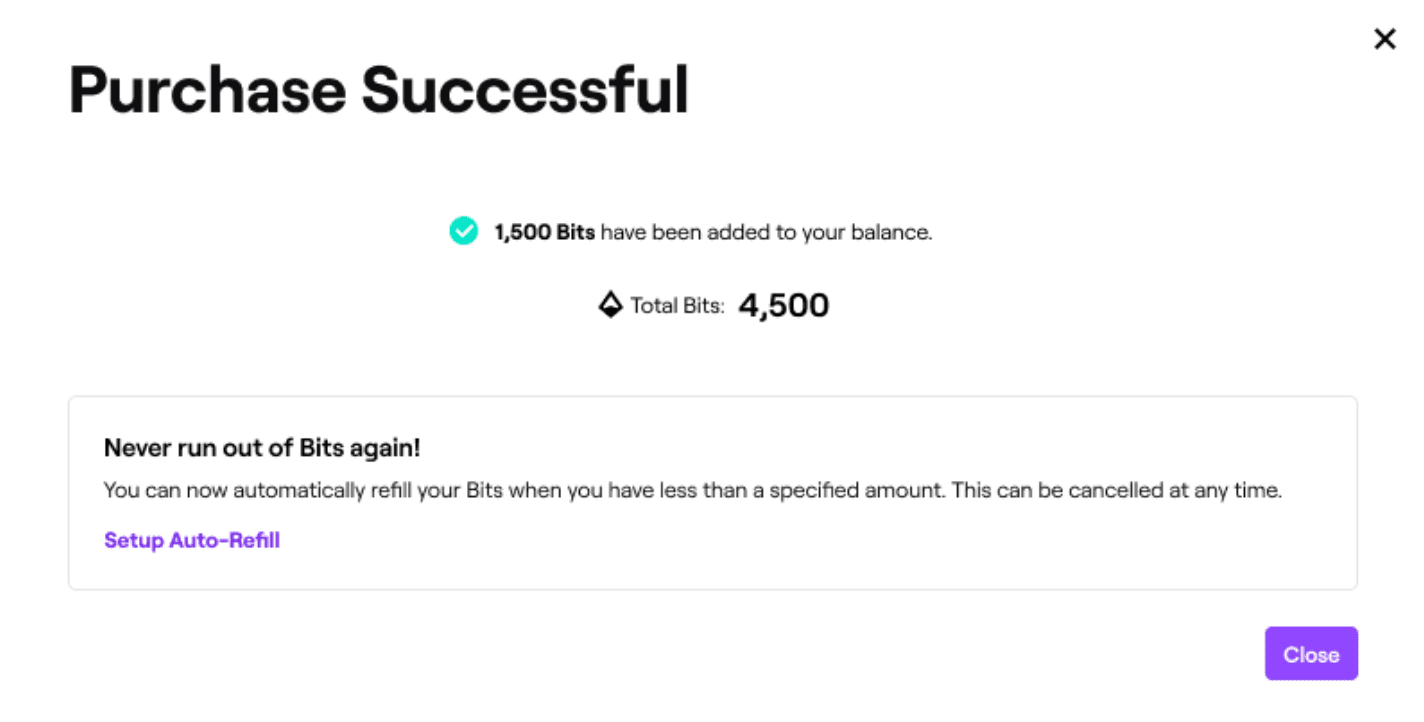Click the teal success checkmark icon

(463, 232)
